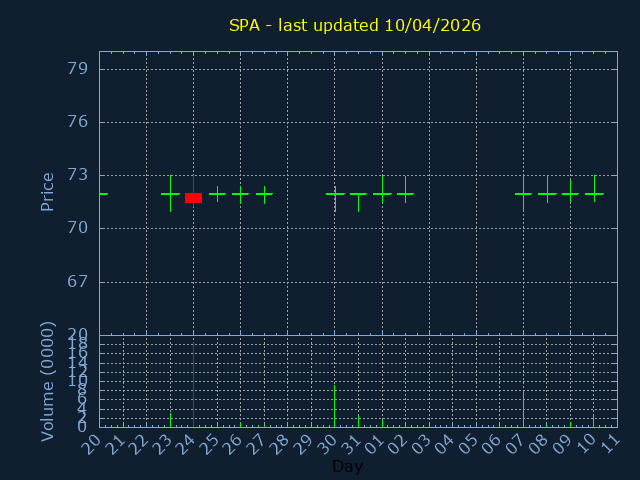Viewport: 640px width, 480px height.
Task: Select the green candlestick on day 23
Action: pyautogui.click(x=170, y=193)
